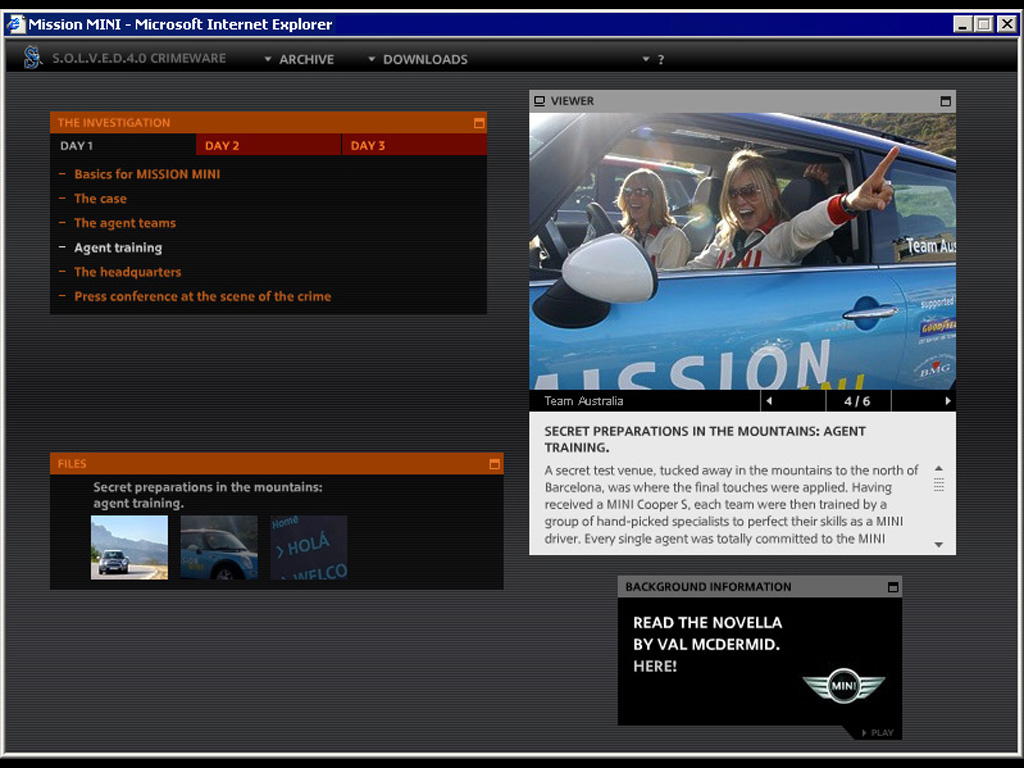
Task: Open The agent teams link
Action: tap(125, 223)
